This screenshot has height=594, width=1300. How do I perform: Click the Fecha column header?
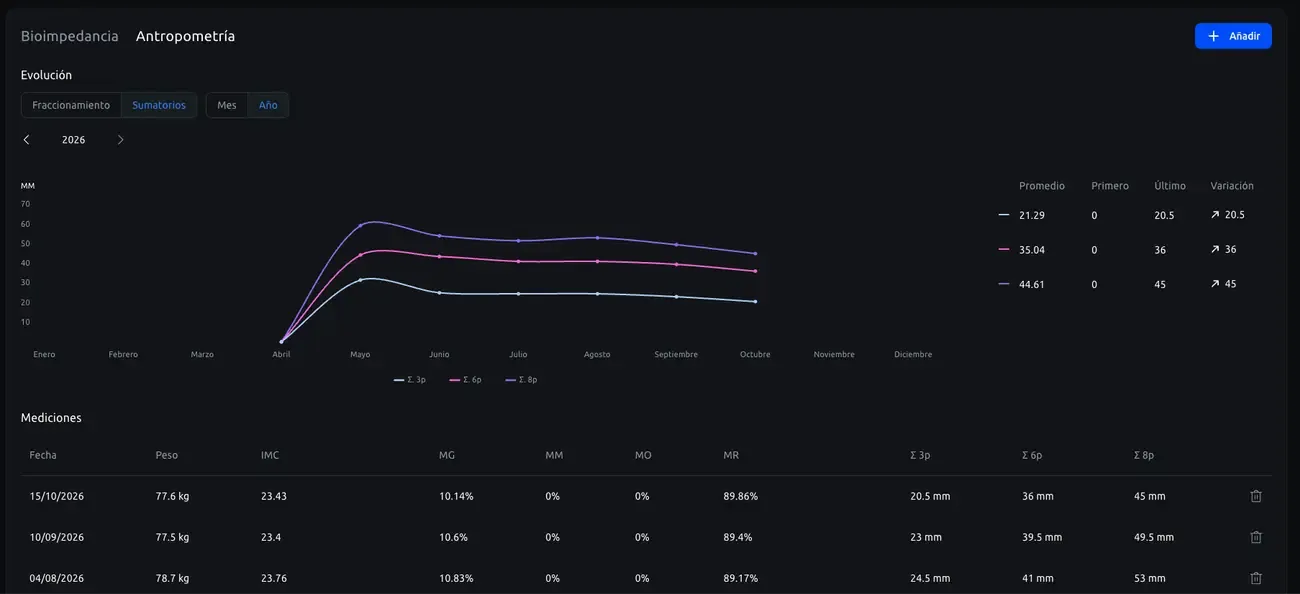tap(43, 455)
